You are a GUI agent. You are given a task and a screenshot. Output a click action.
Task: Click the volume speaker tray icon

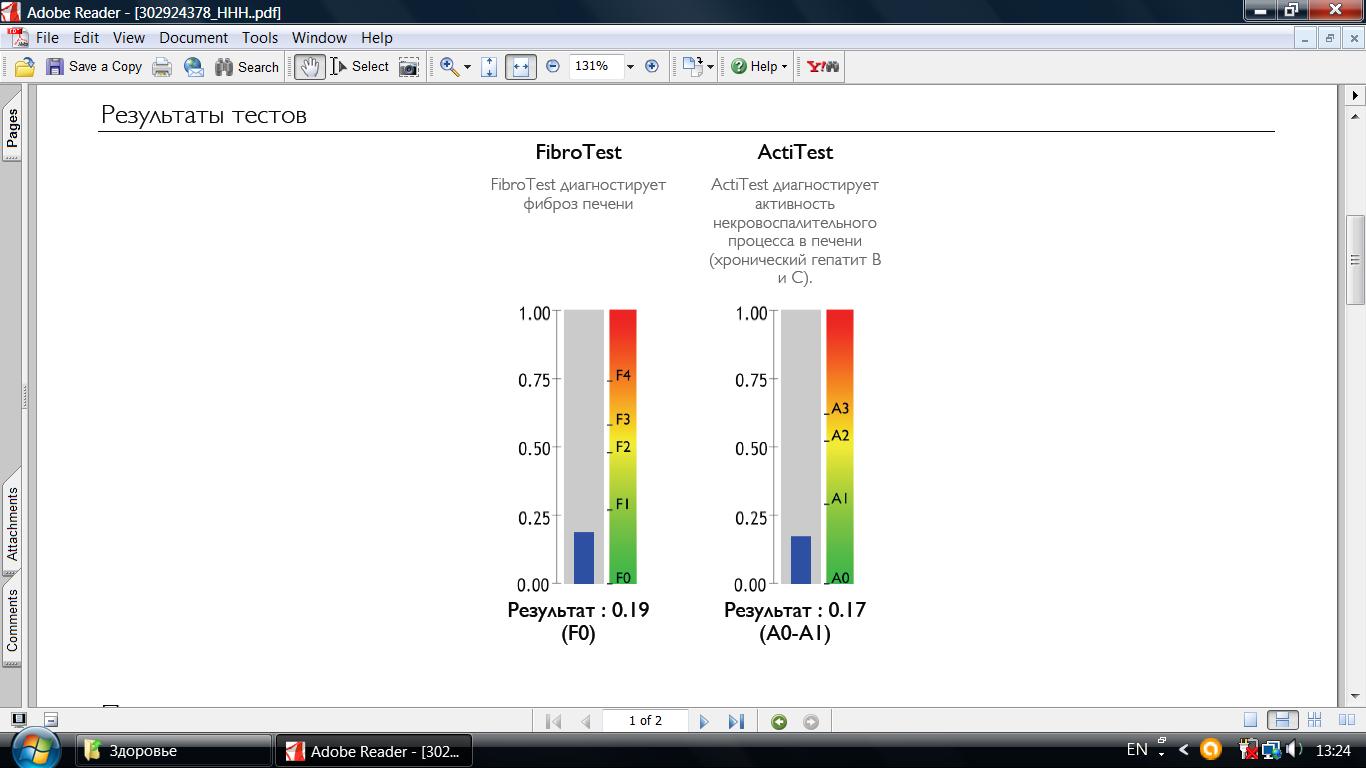pos(1295,749)
